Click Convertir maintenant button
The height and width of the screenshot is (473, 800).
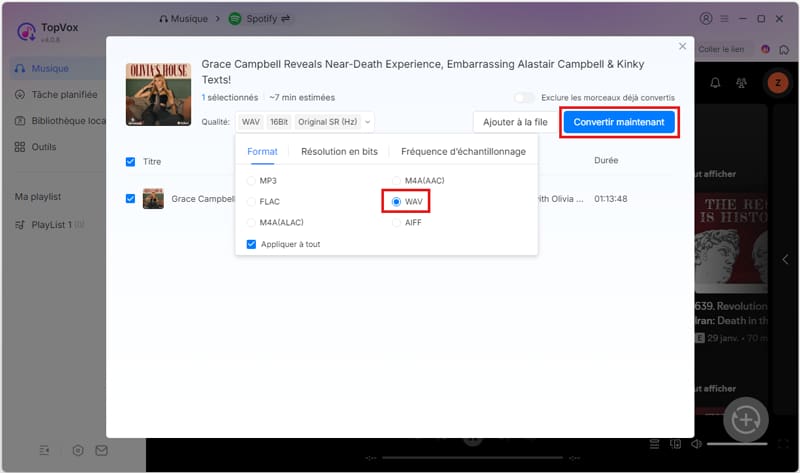[x=619, y=122]
